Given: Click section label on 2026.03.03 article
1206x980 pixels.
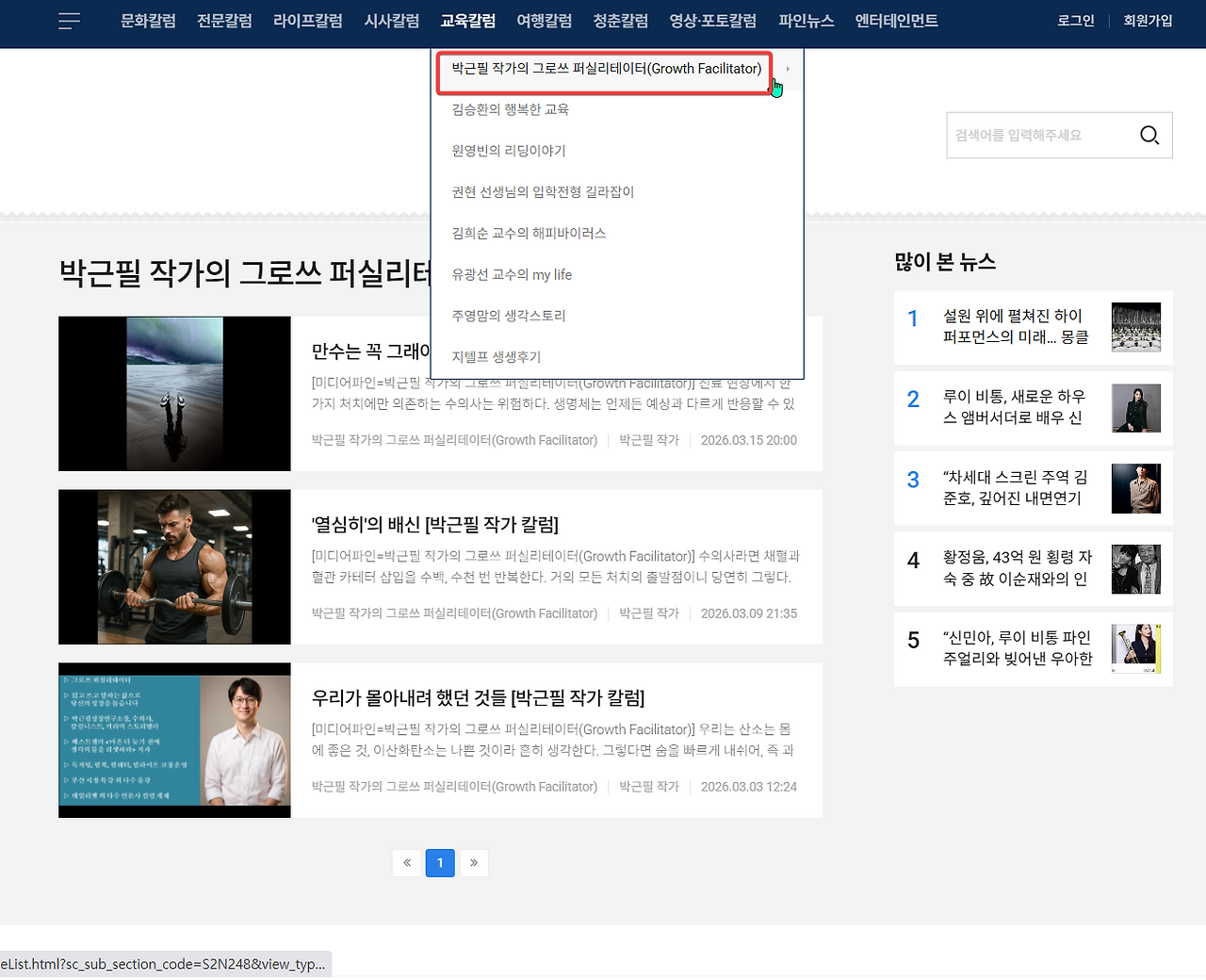Looking at the screenshot, I should coord(454,787).
